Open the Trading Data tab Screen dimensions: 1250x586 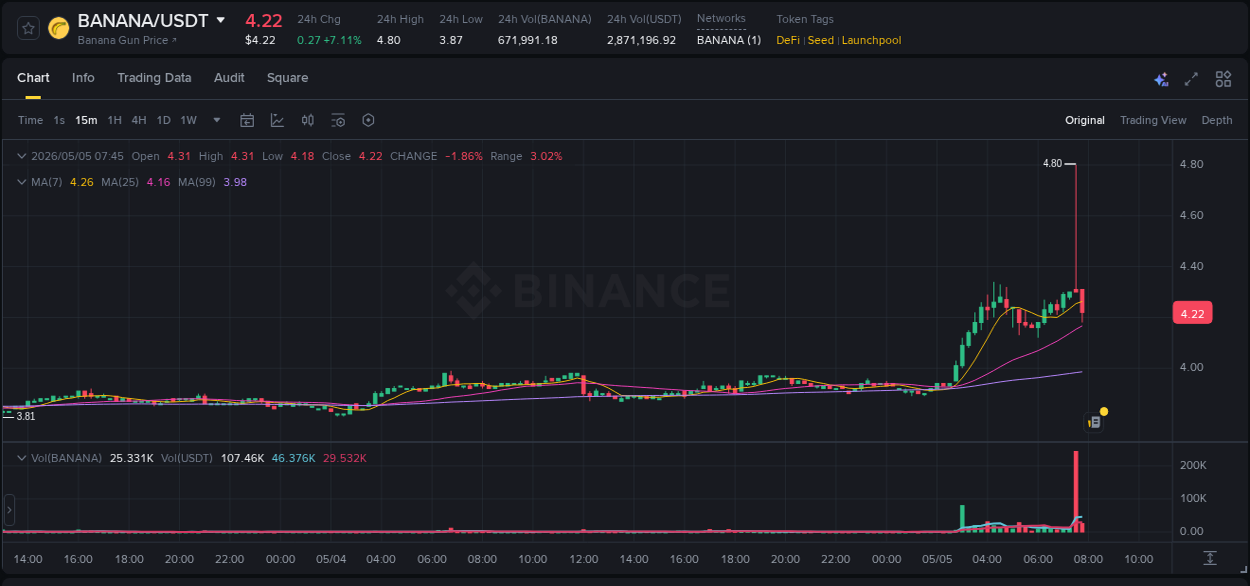pyautogui.click(x=154, y=78)
